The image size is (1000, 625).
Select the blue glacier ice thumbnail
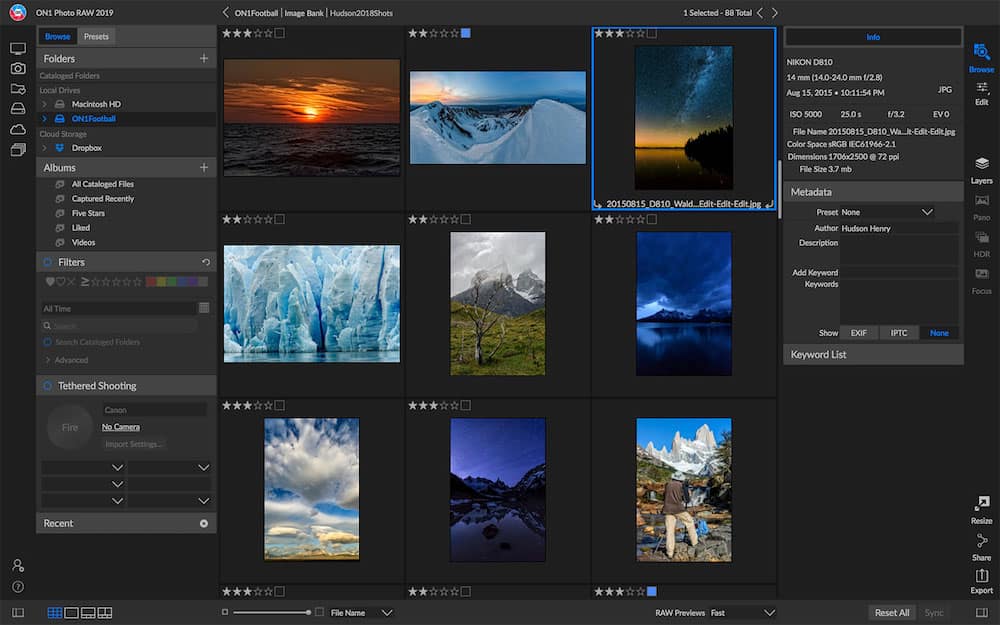point(312,304)
